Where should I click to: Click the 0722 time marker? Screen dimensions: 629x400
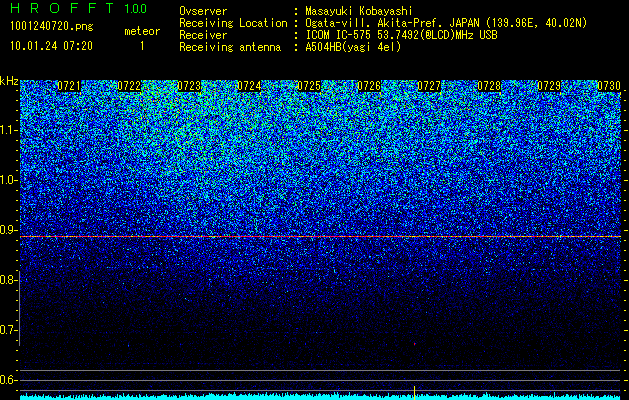129,86
